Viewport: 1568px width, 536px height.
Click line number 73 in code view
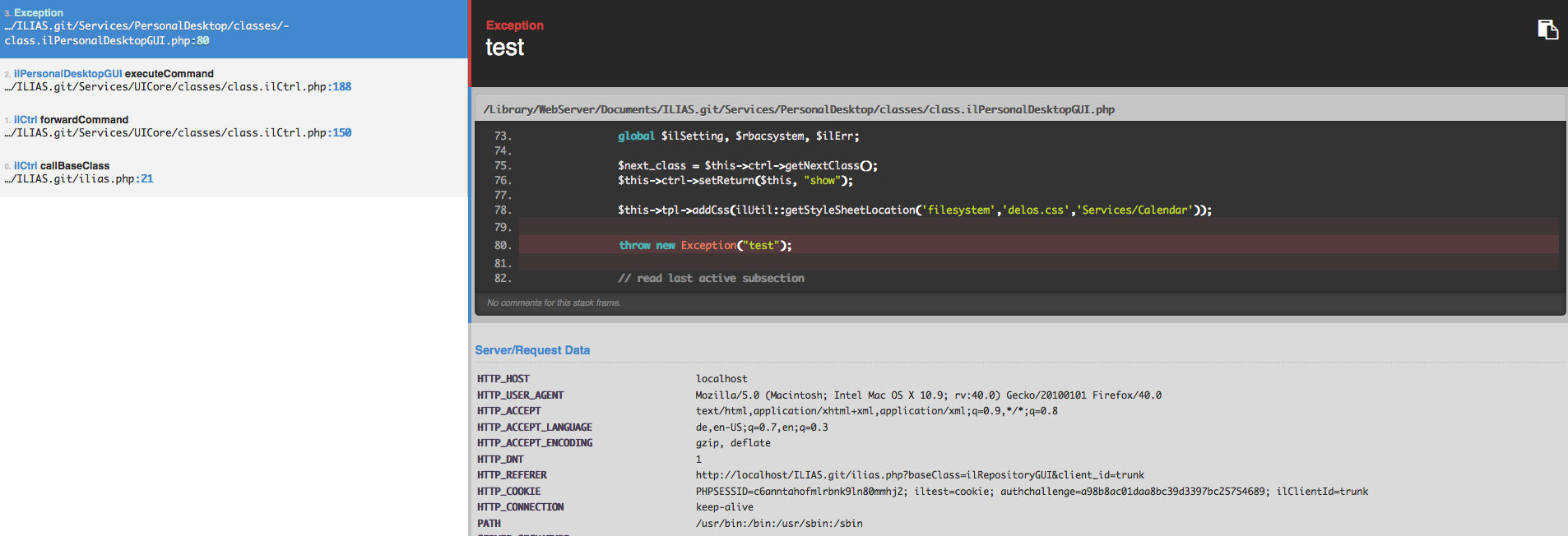click(502, 136)
